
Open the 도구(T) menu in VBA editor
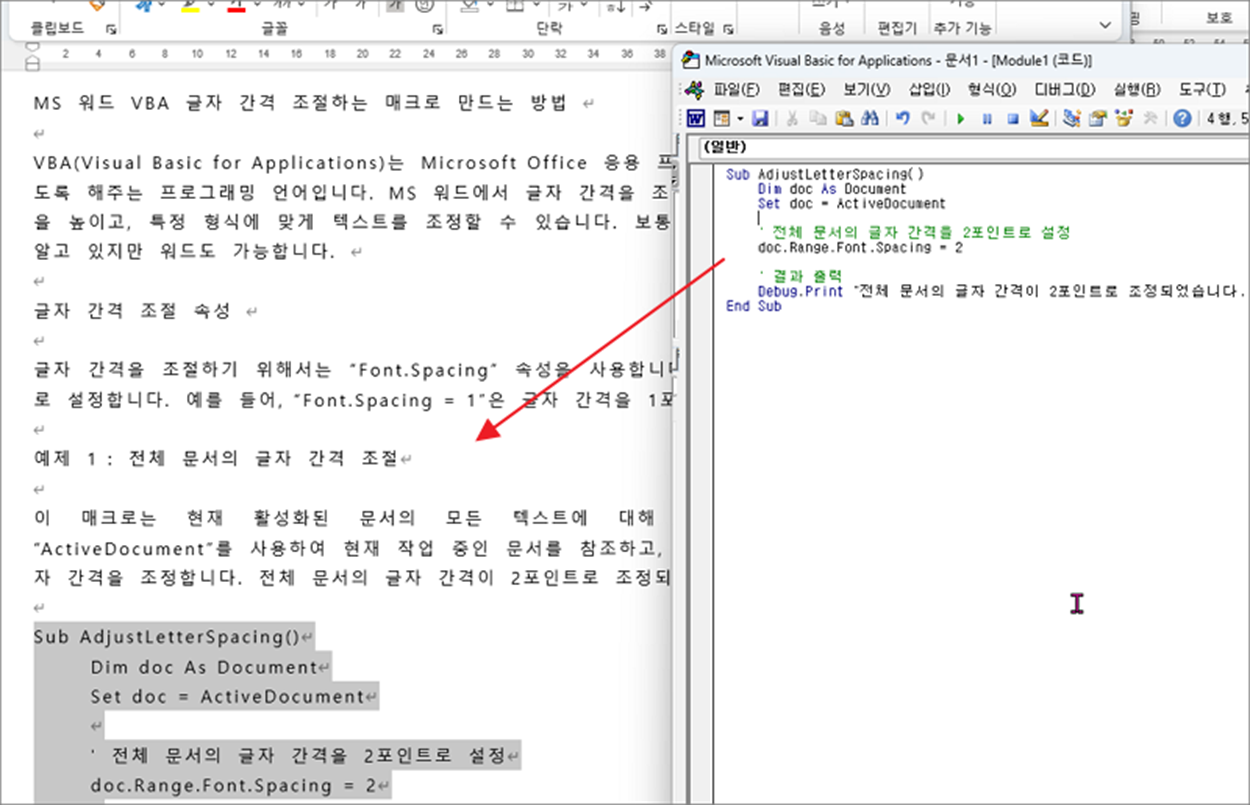point(1202,90)
